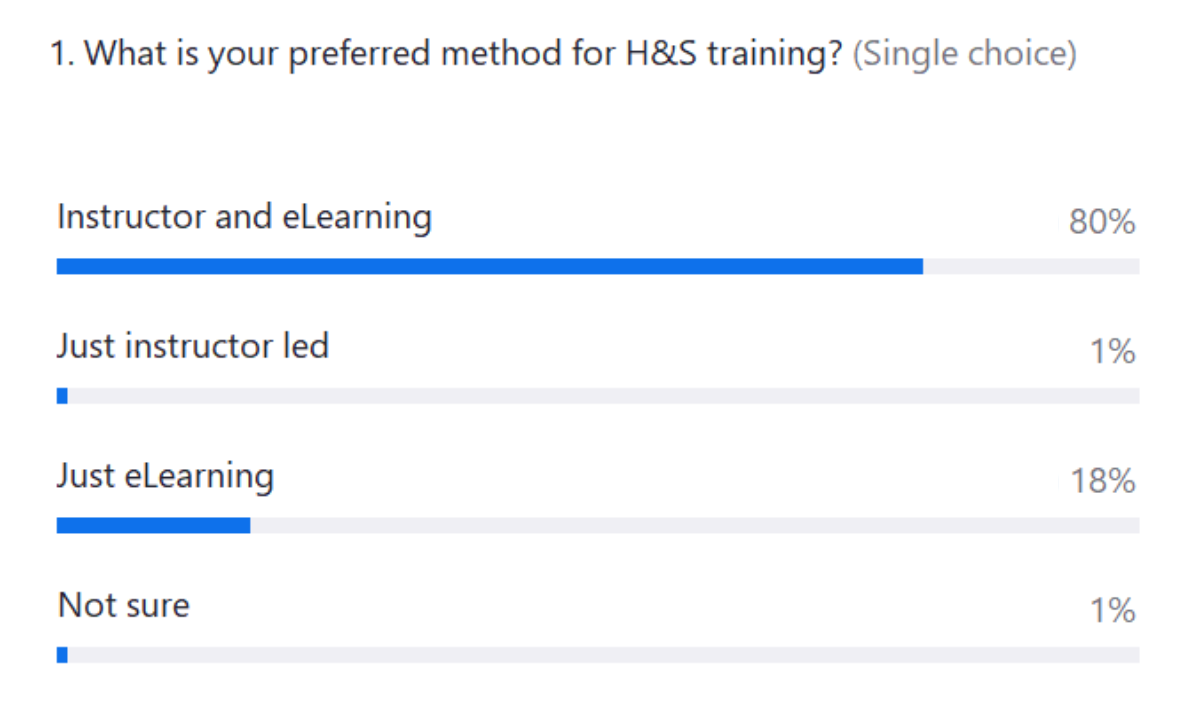This screenshot has height=712, width=1200.
Task: Click the word 'training?' in the question
Action: click(774, 54)
